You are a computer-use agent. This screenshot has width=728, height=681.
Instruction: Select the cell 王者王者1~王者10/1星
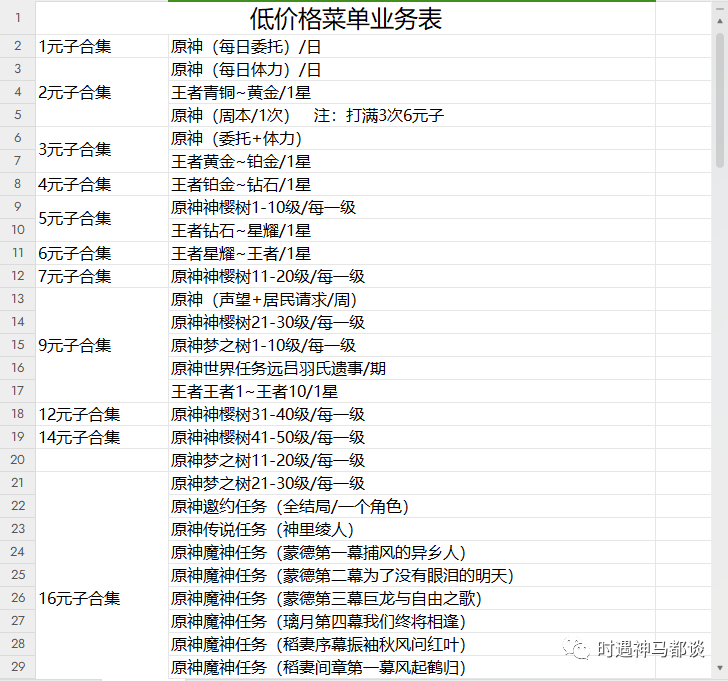(x=411, y=391)
